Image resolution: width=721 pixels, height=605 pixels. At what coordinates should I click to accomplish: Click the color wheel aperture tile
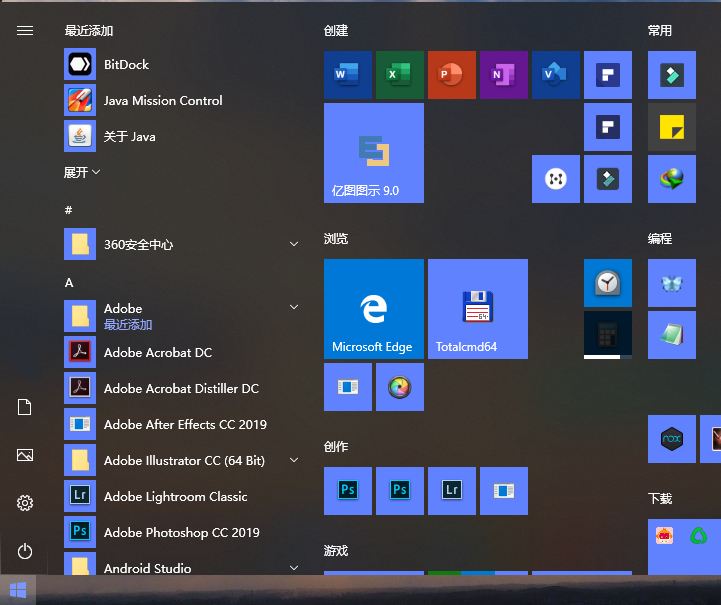[400, 387]
